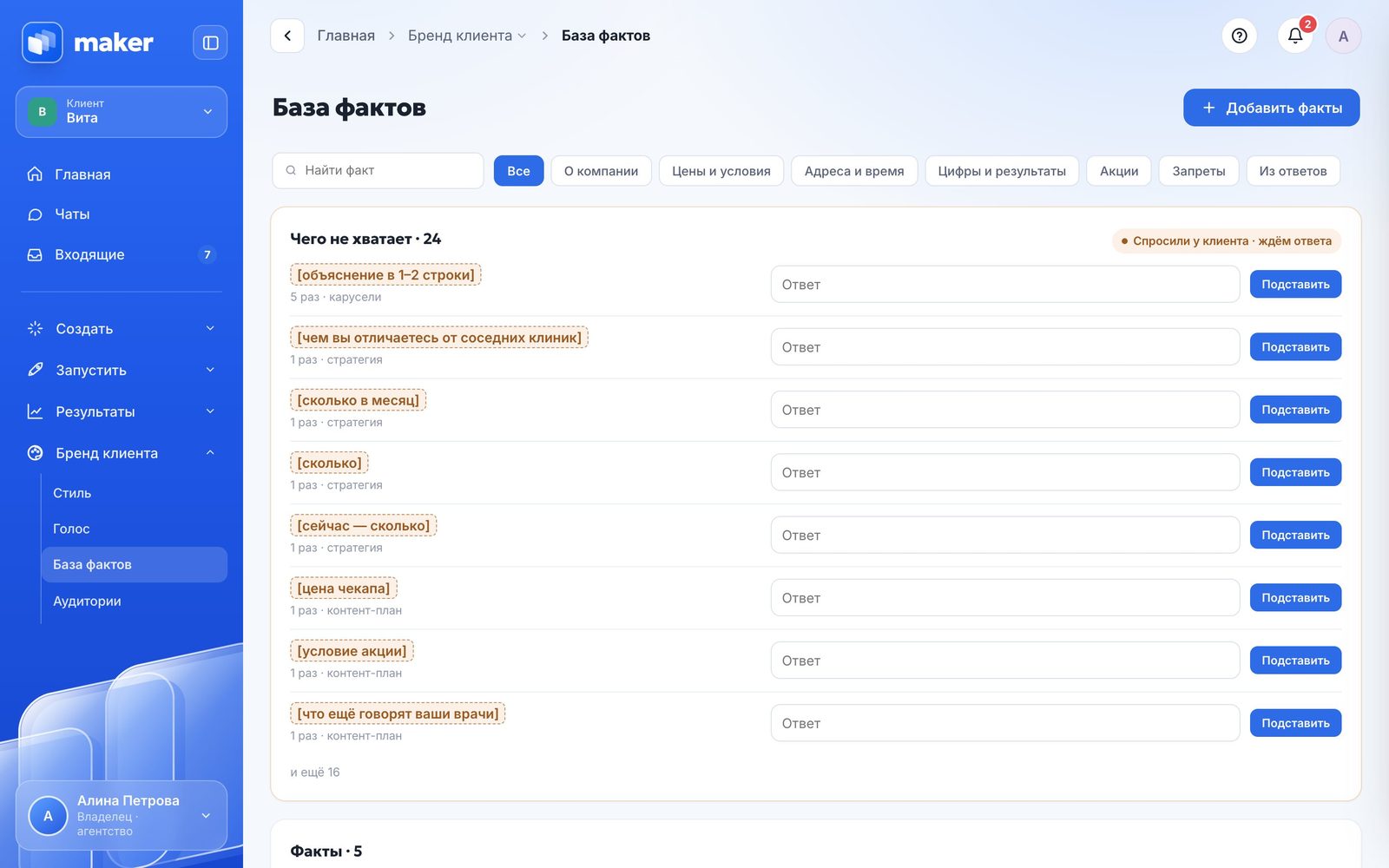This screenshot has height=868, width=1389.
Task: Open the Главная breadcrumb link
Action: click(x=346, y=36)
